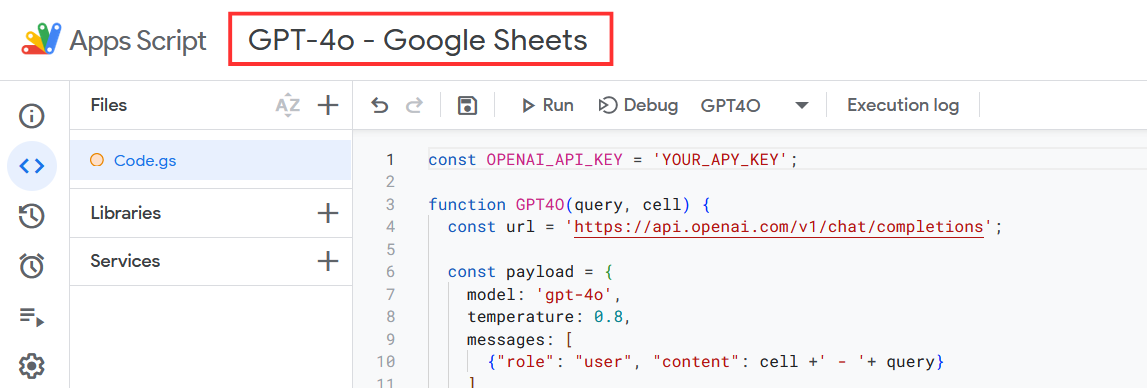This screenshot has width=1147, height=388.
Task: Rename project title GPT-4o - Google Sheets
Action: pyautogui.click(x=418, y=40)
